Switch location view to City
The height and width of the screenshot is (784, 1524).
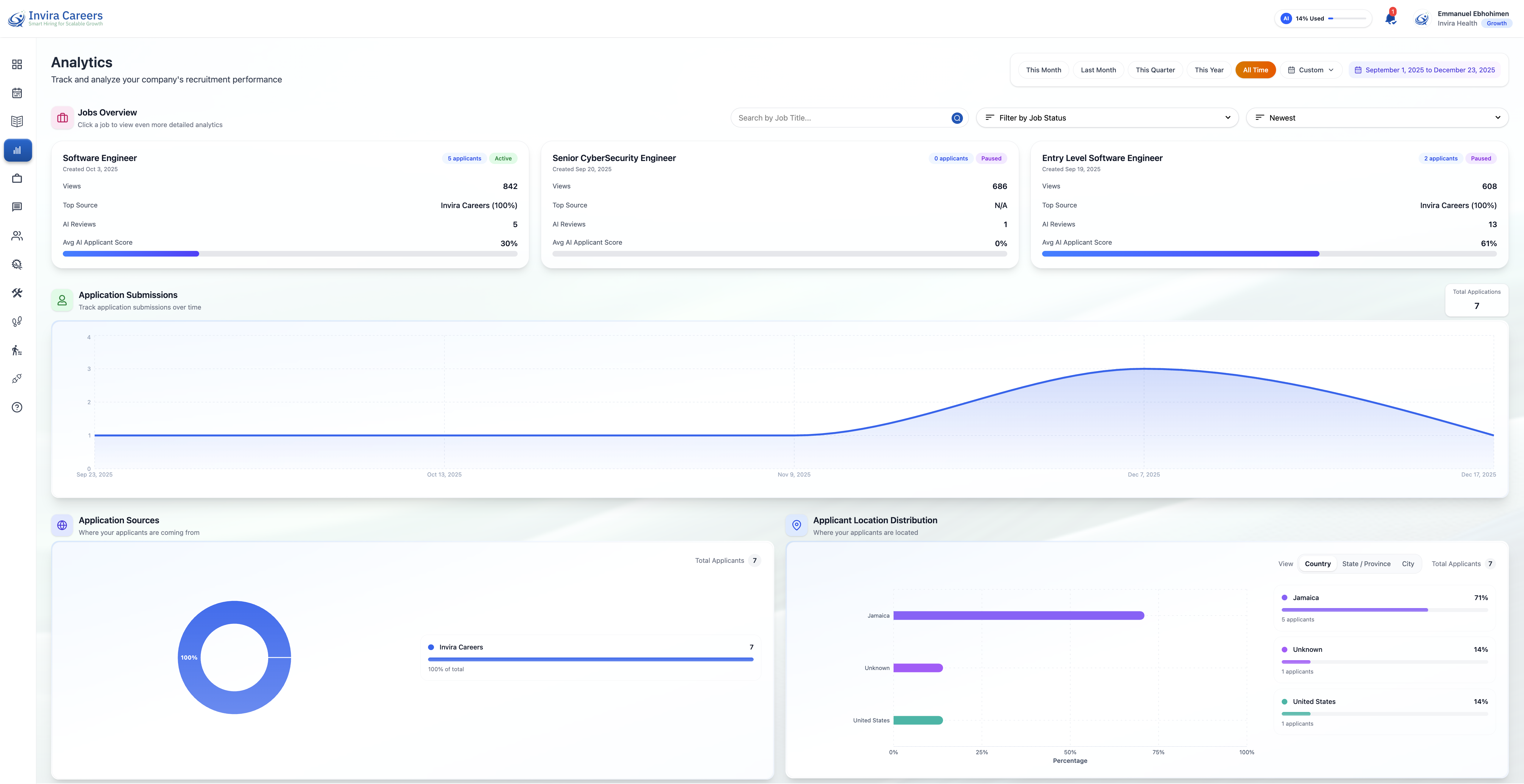[x=1407, y=564]
